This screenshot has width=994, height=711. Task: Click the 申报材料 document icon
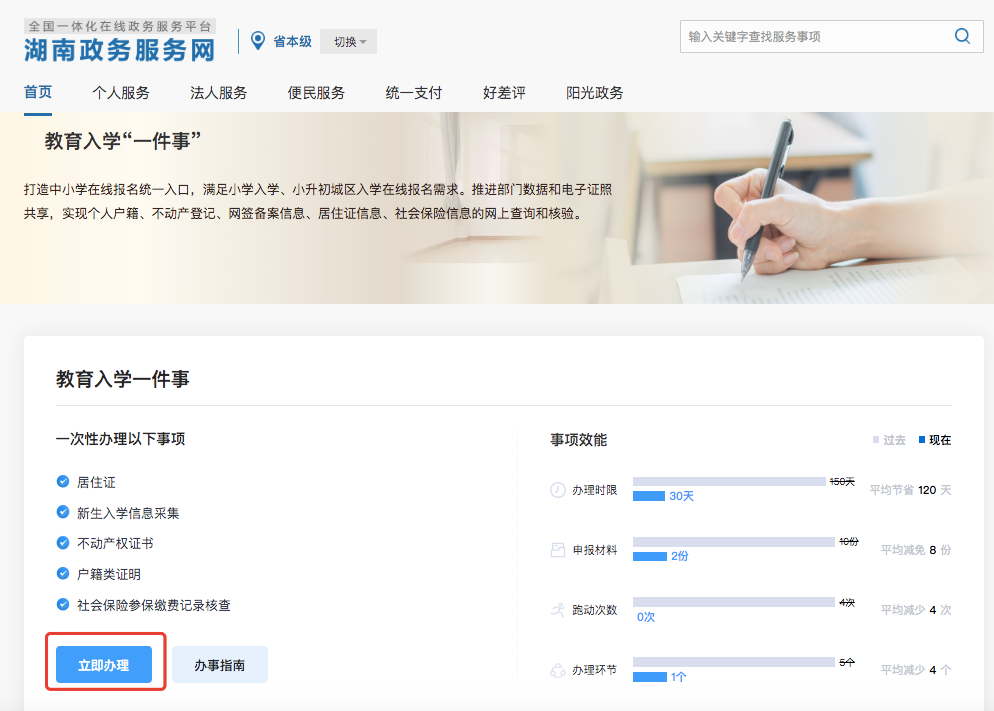558,549
